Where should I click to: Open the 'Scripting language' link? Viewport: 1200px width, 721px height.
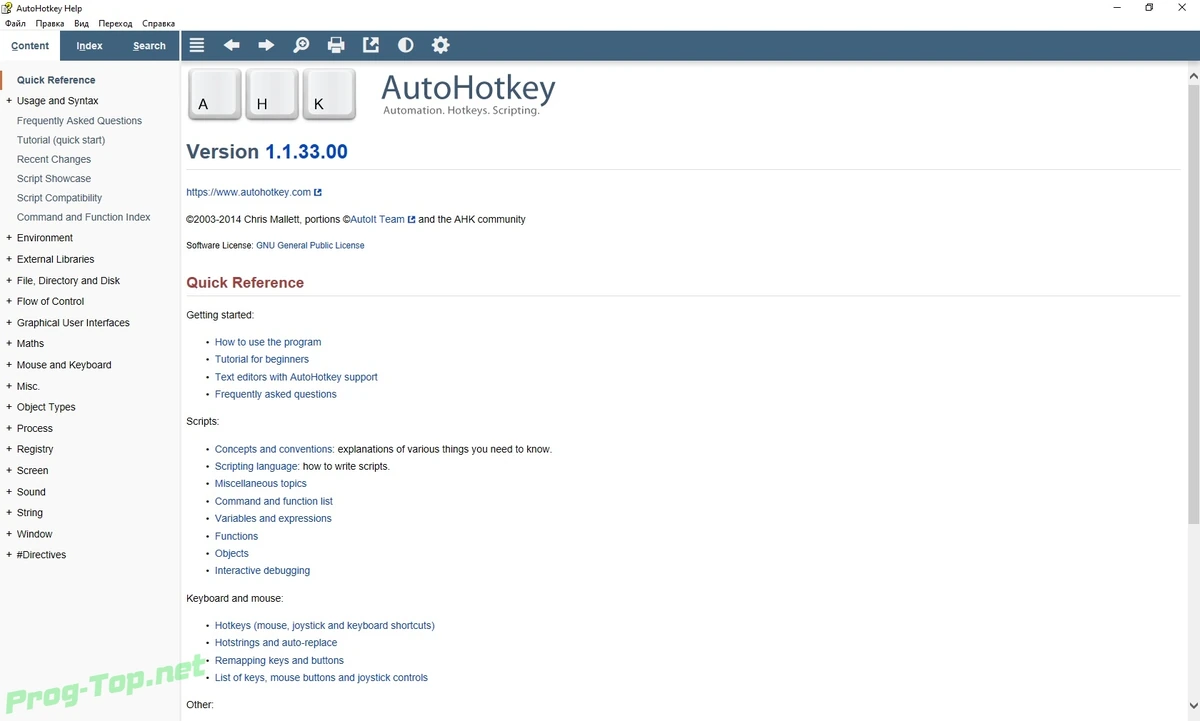[257, 466]
